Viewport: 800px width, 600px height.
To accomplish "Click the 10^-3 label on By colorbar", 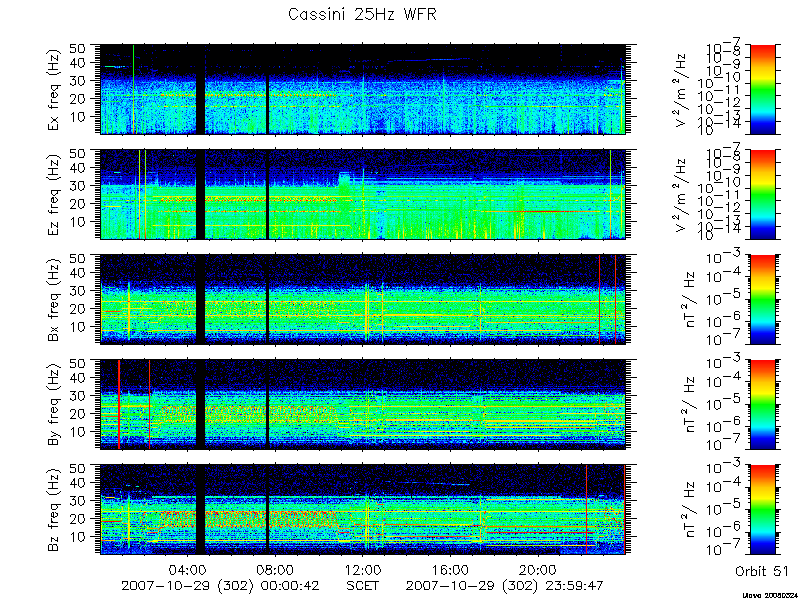I will click(724, 362).
